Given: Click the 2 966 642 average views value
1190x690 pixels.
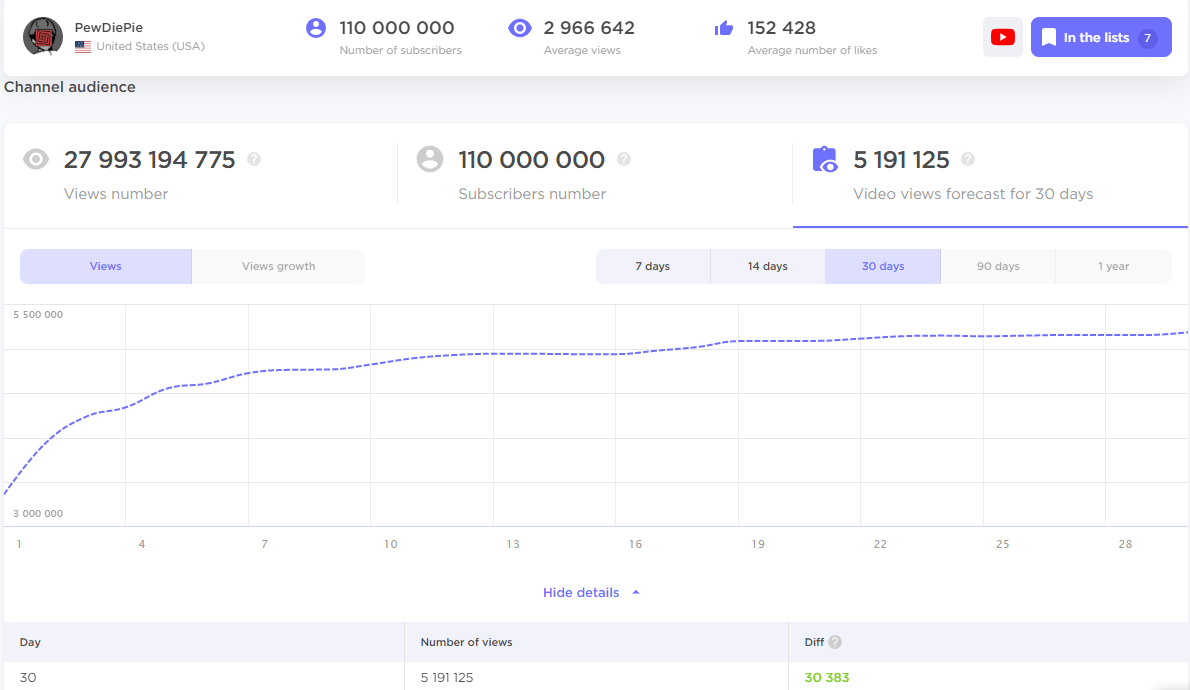Looking at the screenshot, I should [x=589, y=28].
